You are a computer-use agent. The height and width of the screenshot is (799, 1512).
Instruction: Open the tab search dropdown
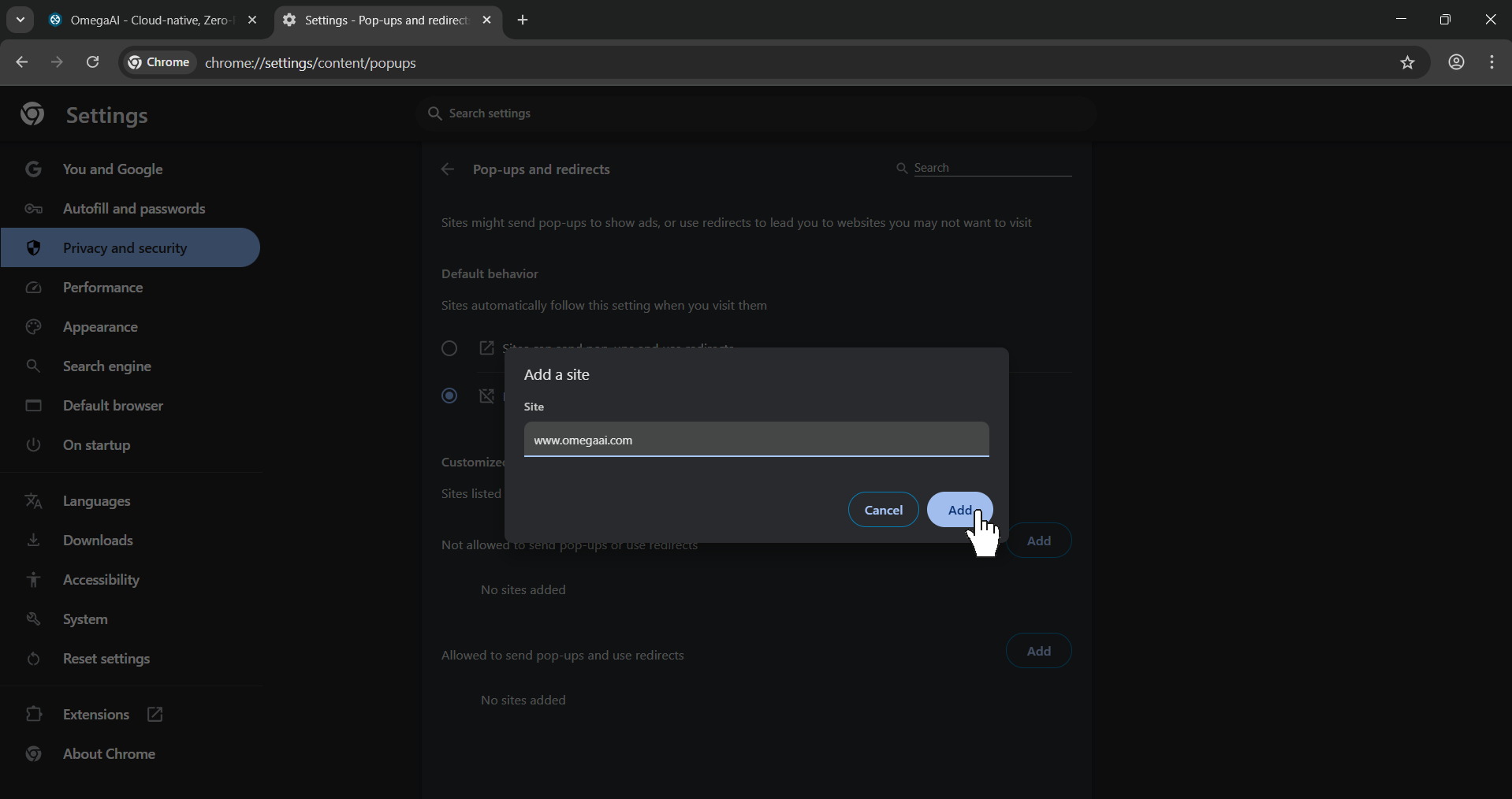pyautogui.click(x=20, y=20)
